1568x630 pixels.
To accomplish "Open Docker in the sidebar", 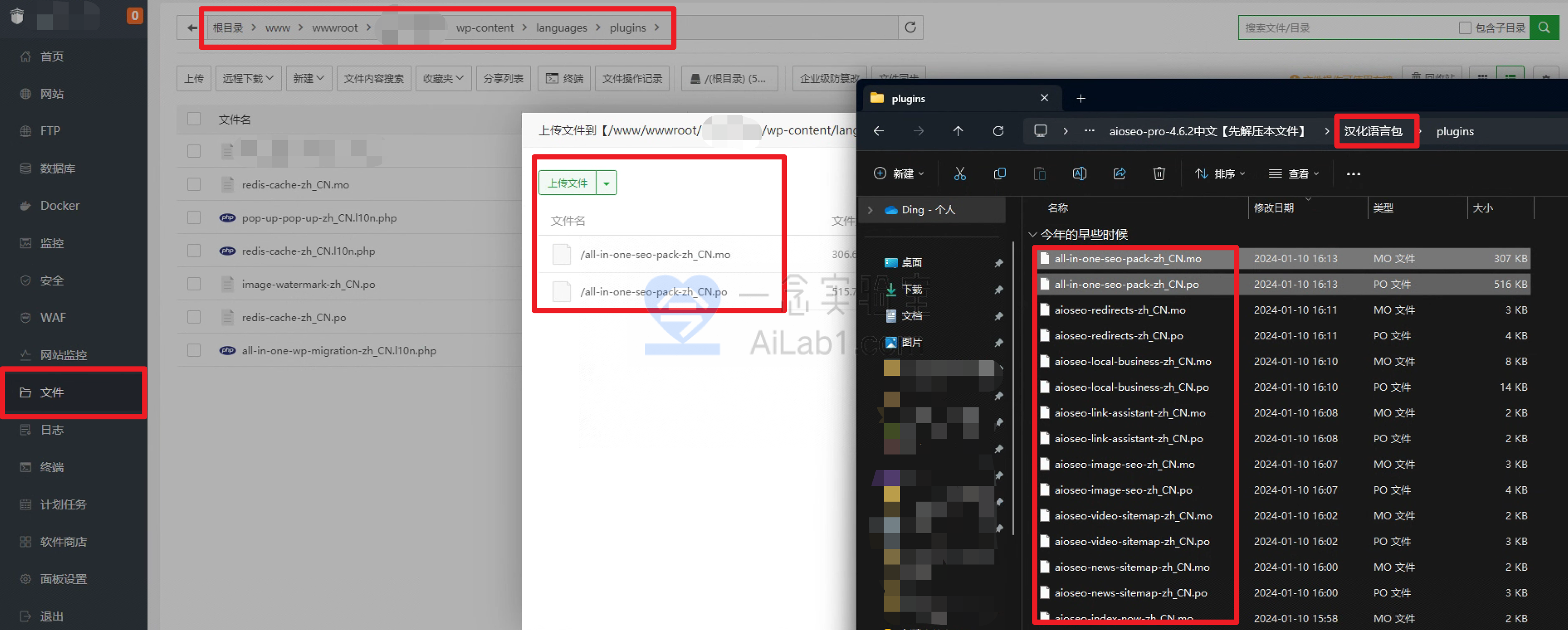I will [60, 206].
